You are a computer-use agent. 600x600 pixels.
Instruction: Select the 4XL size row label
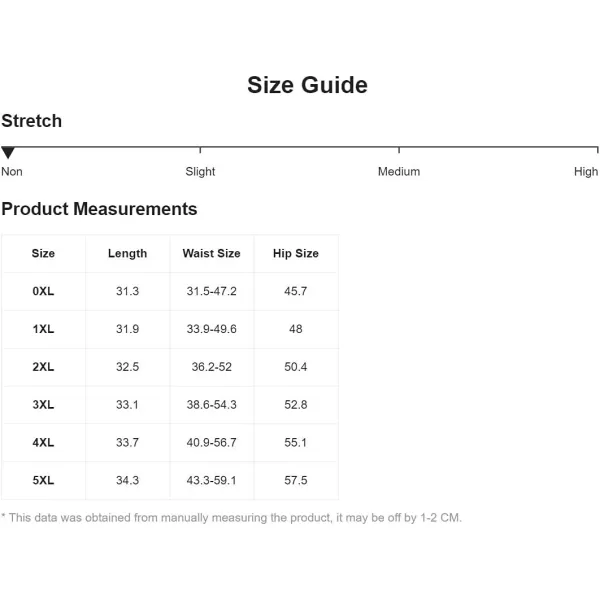43,443
